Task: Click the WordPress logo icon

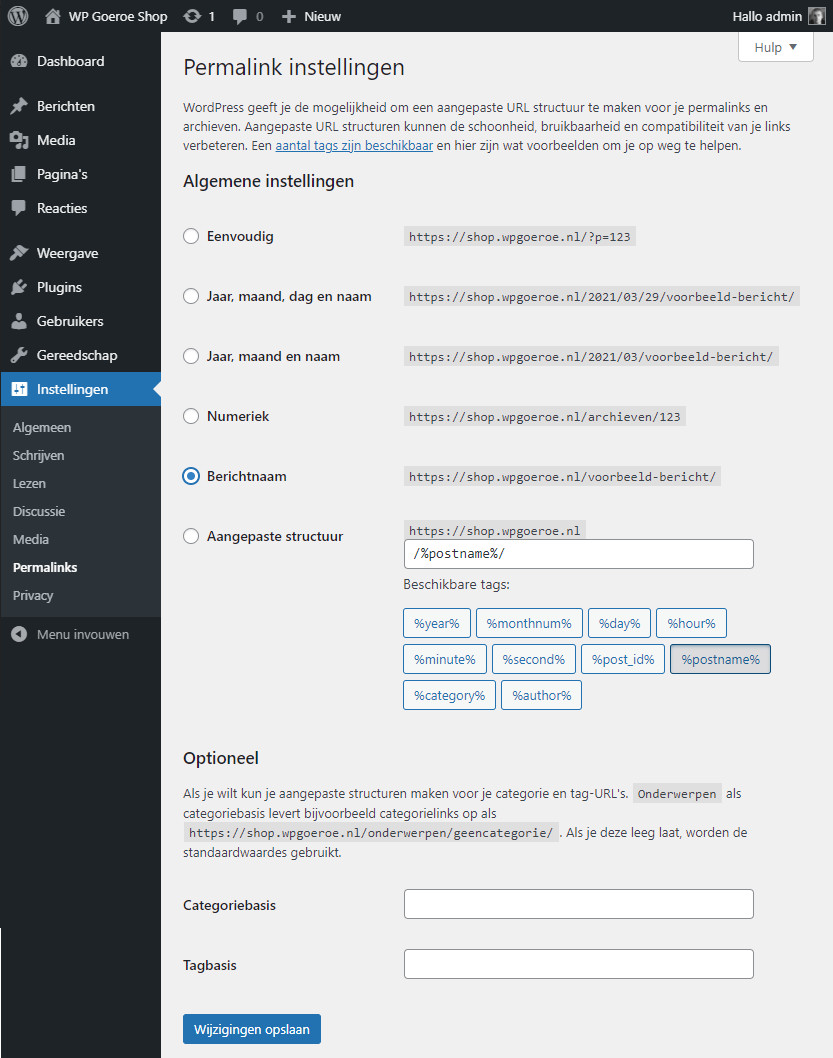Action: click(x=18, y=16)
